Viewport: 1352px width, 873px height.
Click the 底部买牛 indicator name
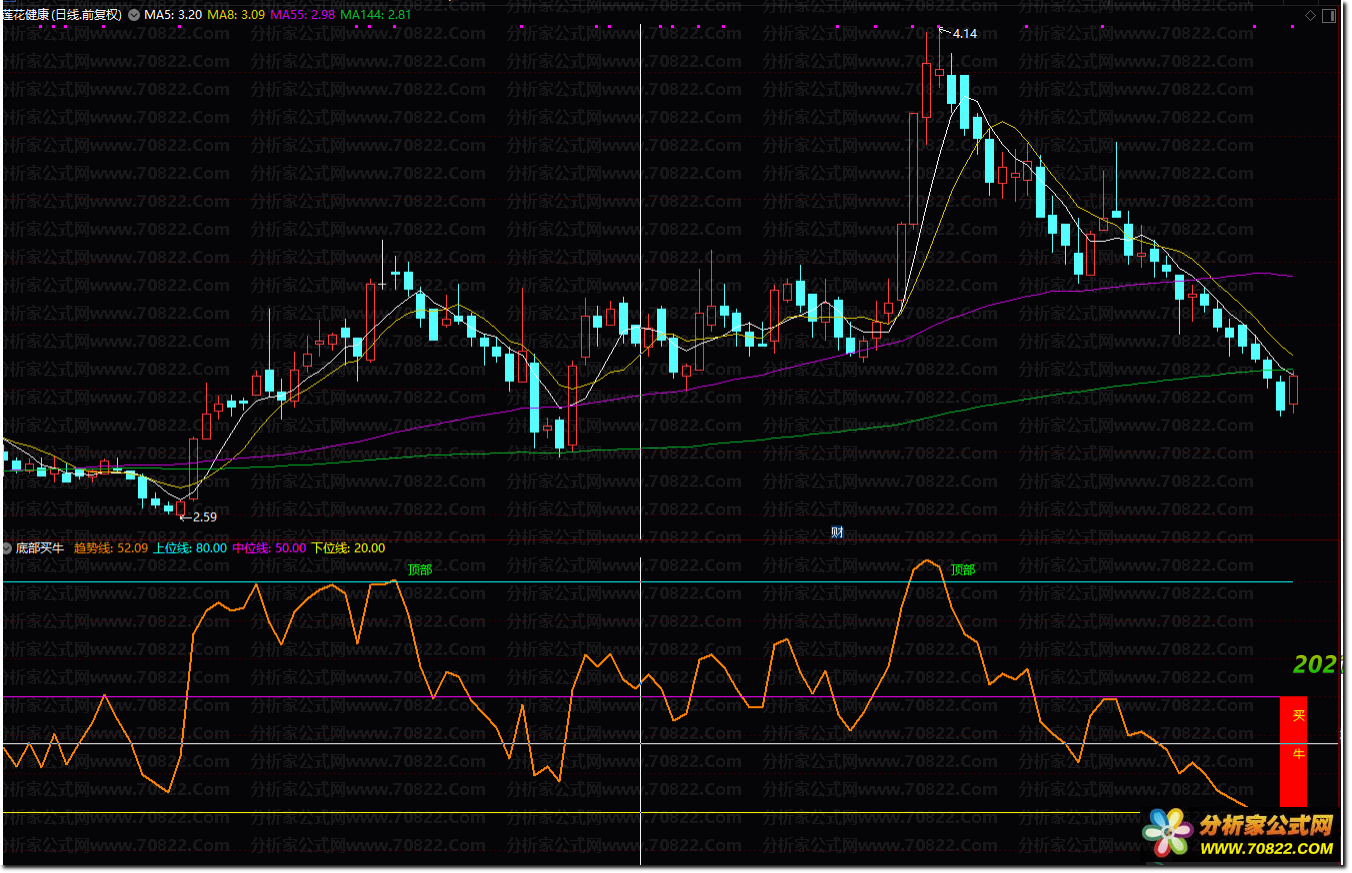point(40,548)
